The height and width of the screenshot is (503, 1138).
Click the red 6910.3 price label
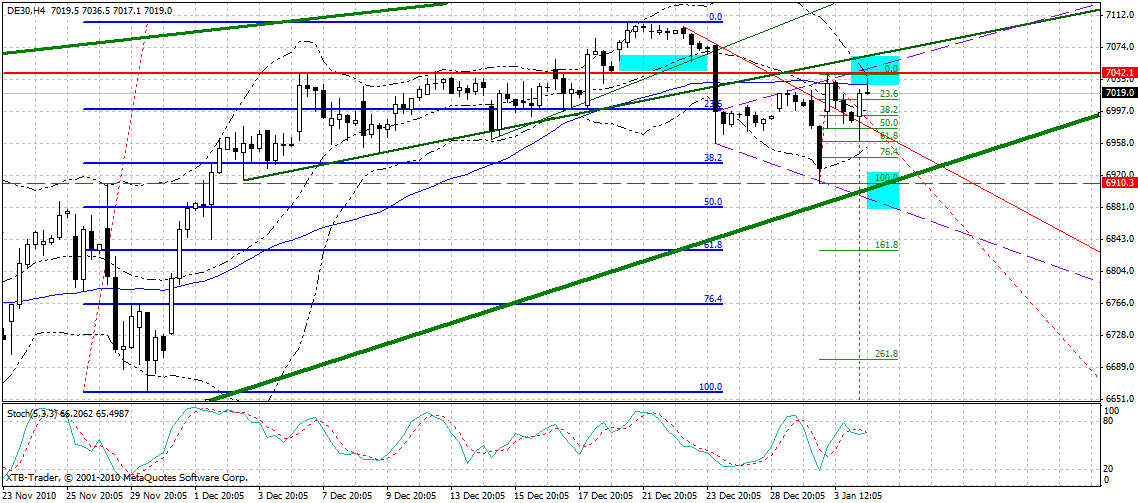(1119, 184)
